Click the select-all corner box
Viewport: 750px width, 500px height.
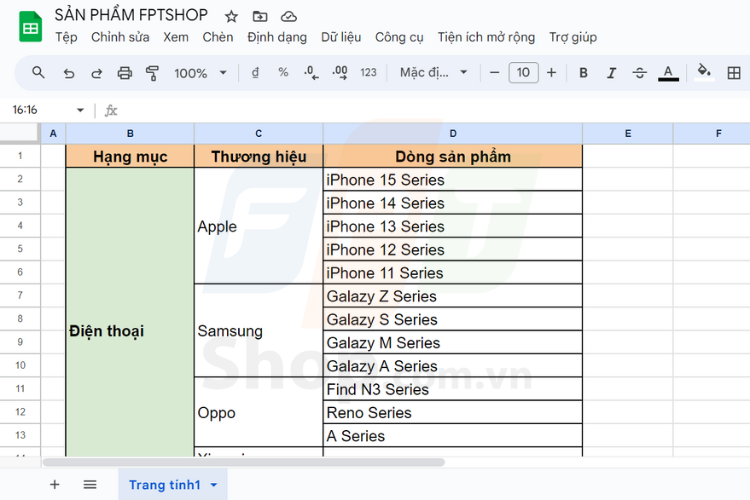point(20,133)
